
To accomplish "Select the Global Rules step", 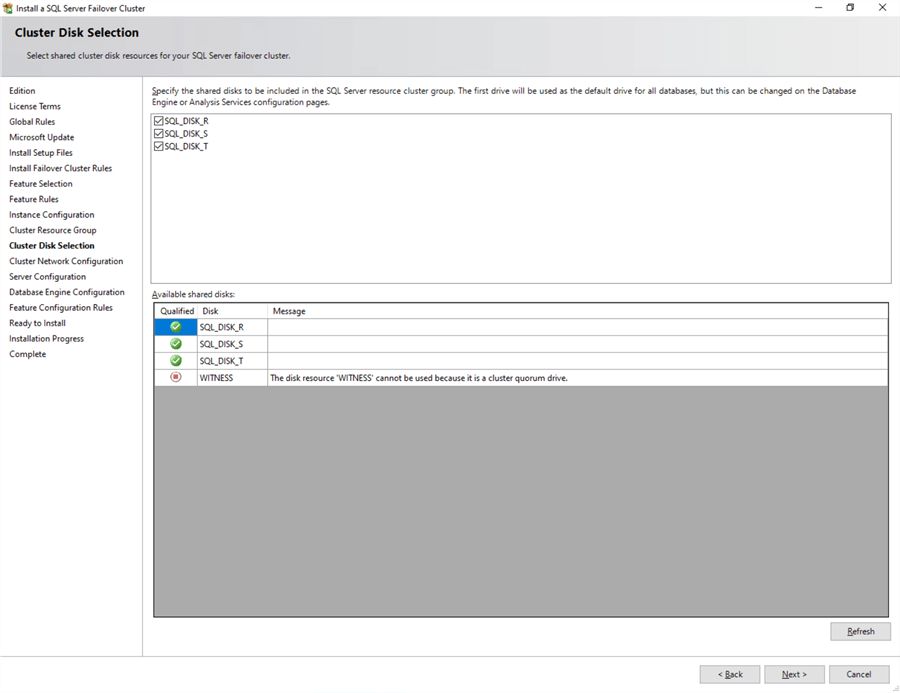I will pyautogui.click(x=32, y=122).
